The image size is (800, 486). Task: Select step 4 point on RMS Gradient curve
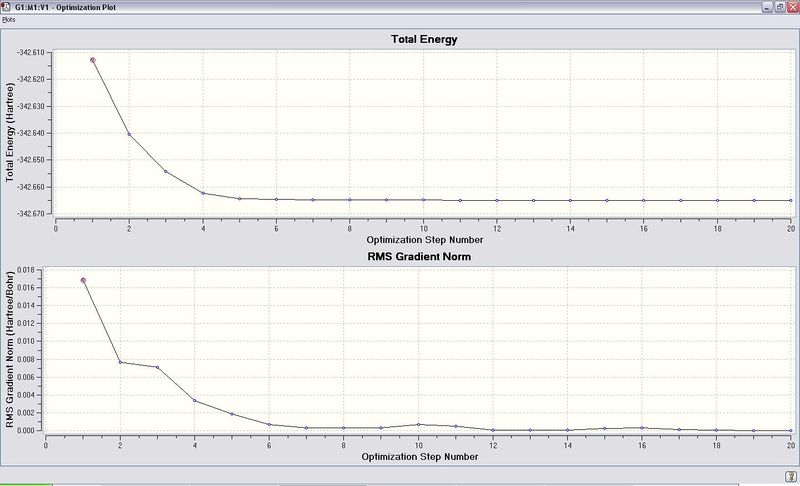[195, 400]
